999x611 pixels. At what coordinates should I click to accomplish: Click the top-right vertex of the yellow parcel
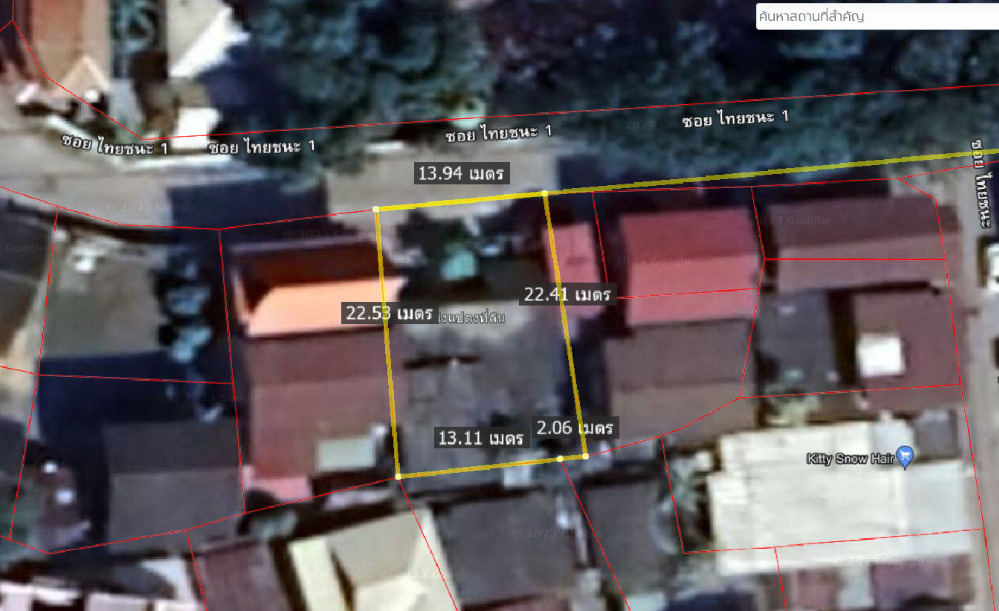[x=544, y=192]
